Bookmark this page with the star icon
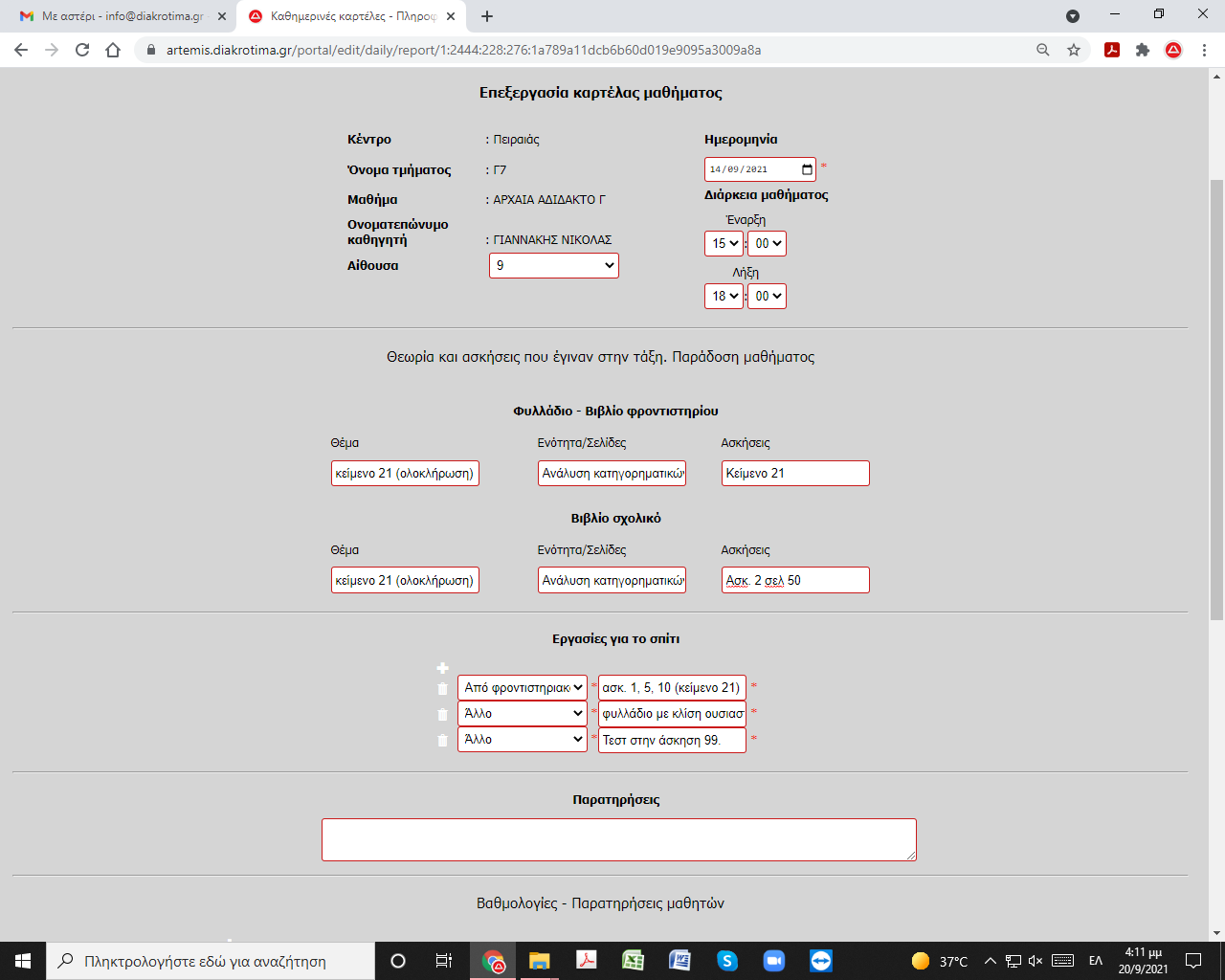Screen dimensions: 1225x980 [x=1074, y=50]
